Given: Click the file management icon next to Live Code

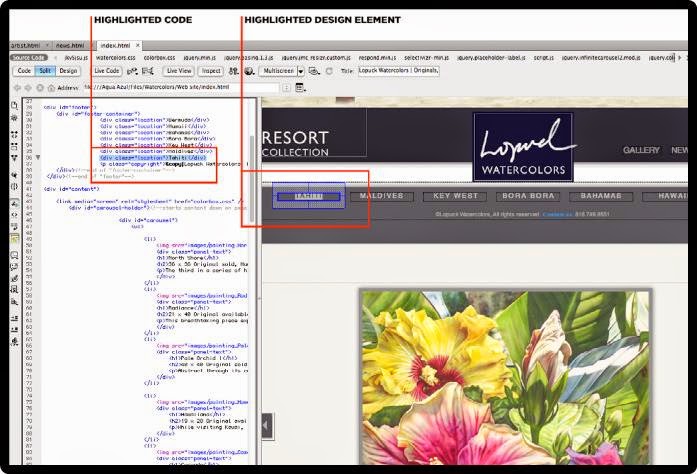Looking at the screenshot, I should point(132,71).
